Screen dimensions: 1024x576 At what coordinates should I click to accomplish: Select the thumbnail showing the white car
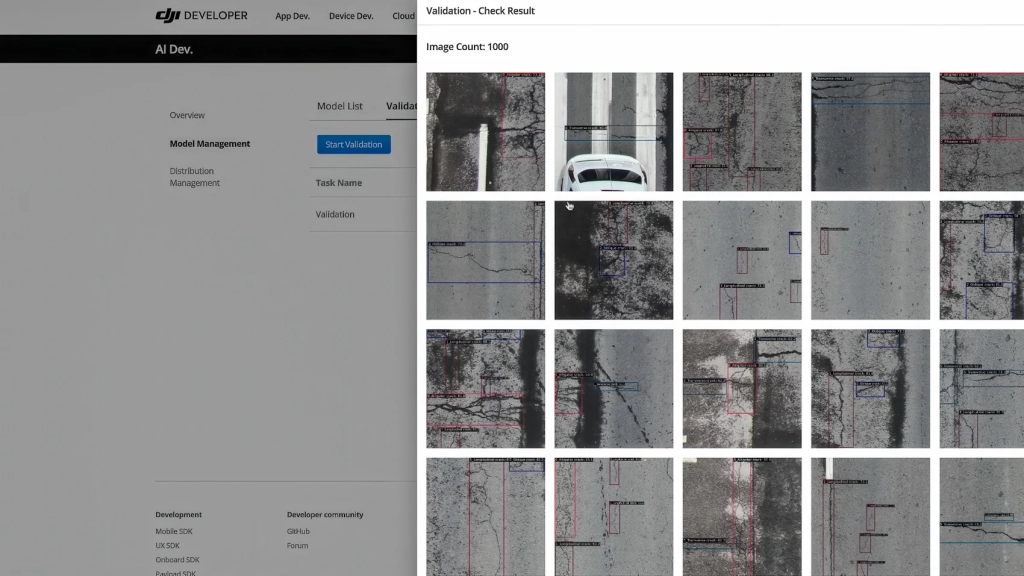tap(613, 131)
